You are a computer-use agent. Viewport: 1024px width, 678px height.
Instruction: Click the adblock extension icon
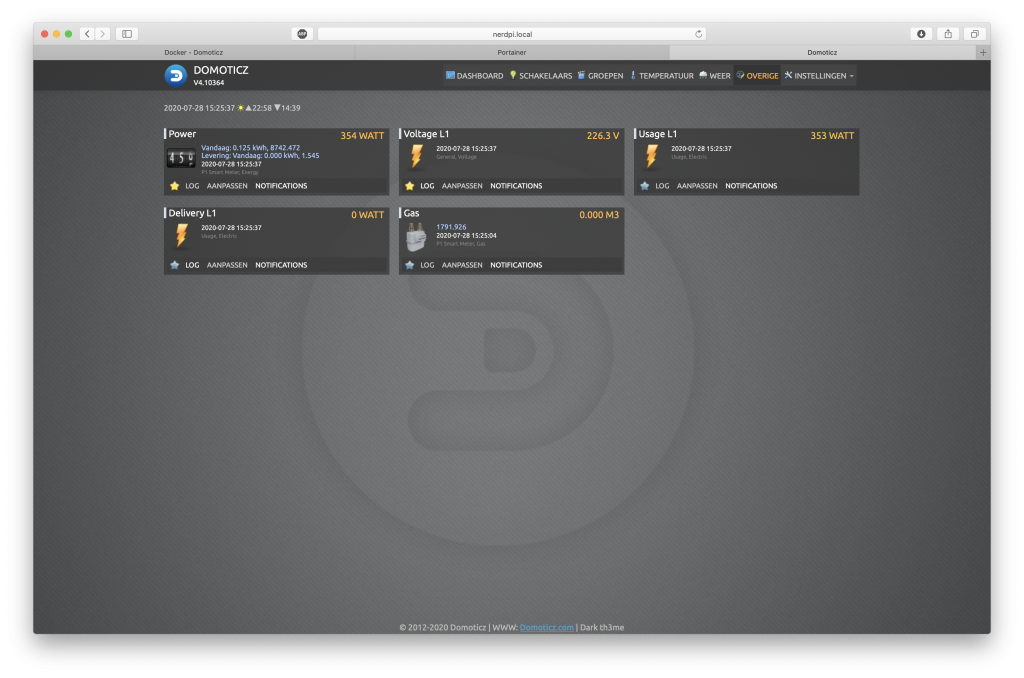click(302, 34)
